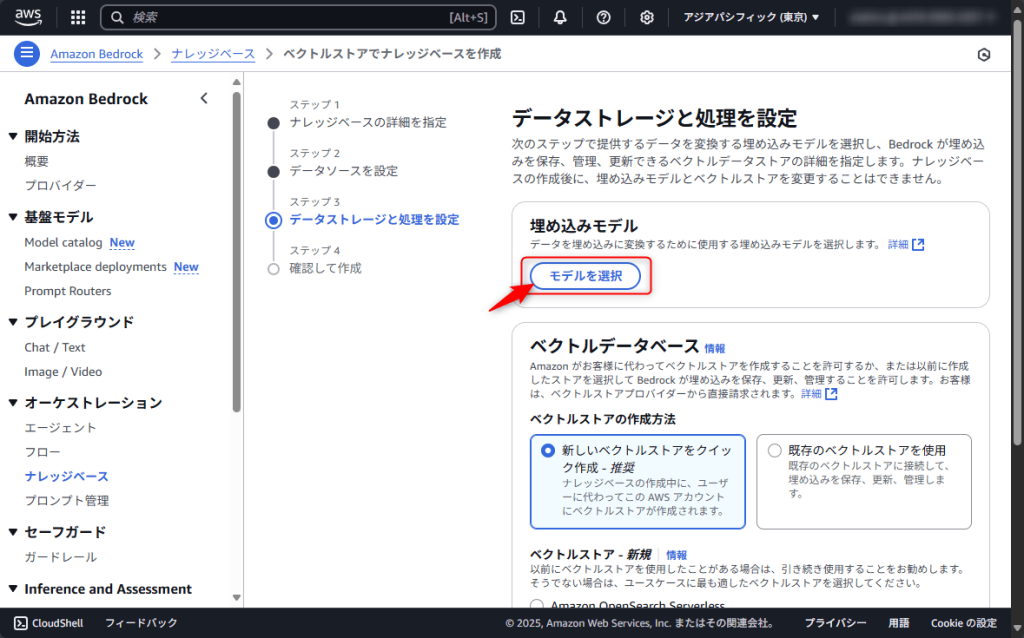Open the notifications bell
The height and width of the screenshot is (638, 1024).
click(560, 18)
